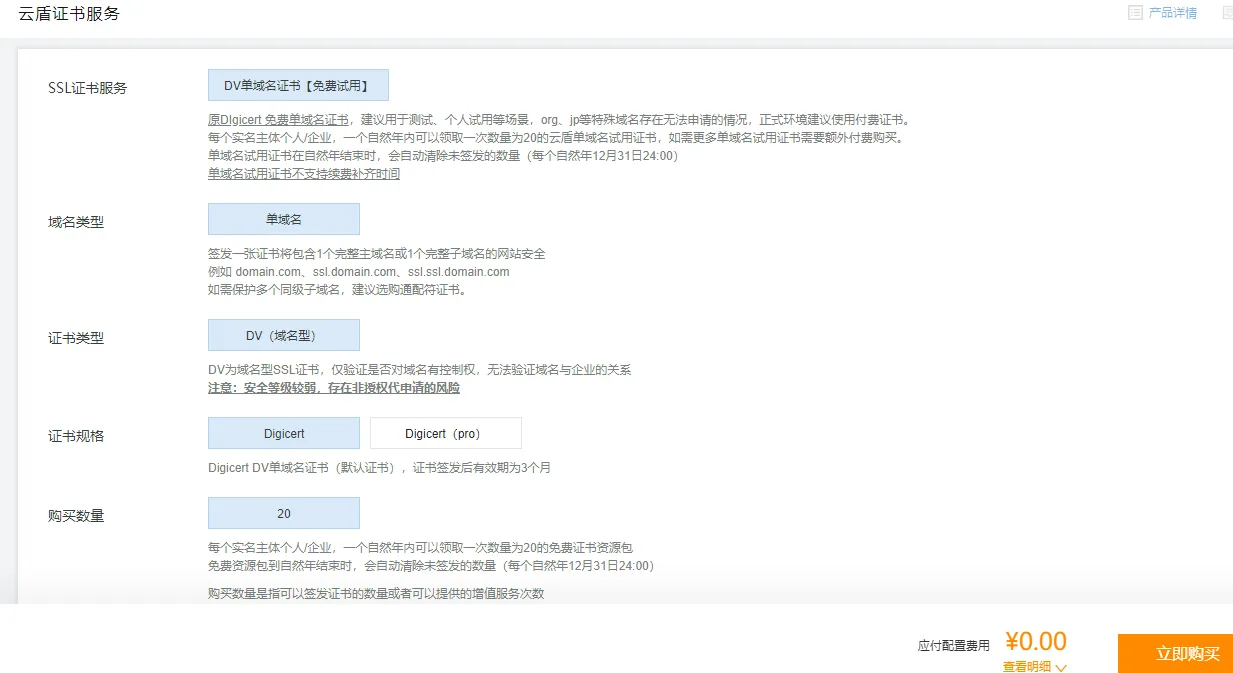Select the DV（域名型）certificate type

click(283, 334)
